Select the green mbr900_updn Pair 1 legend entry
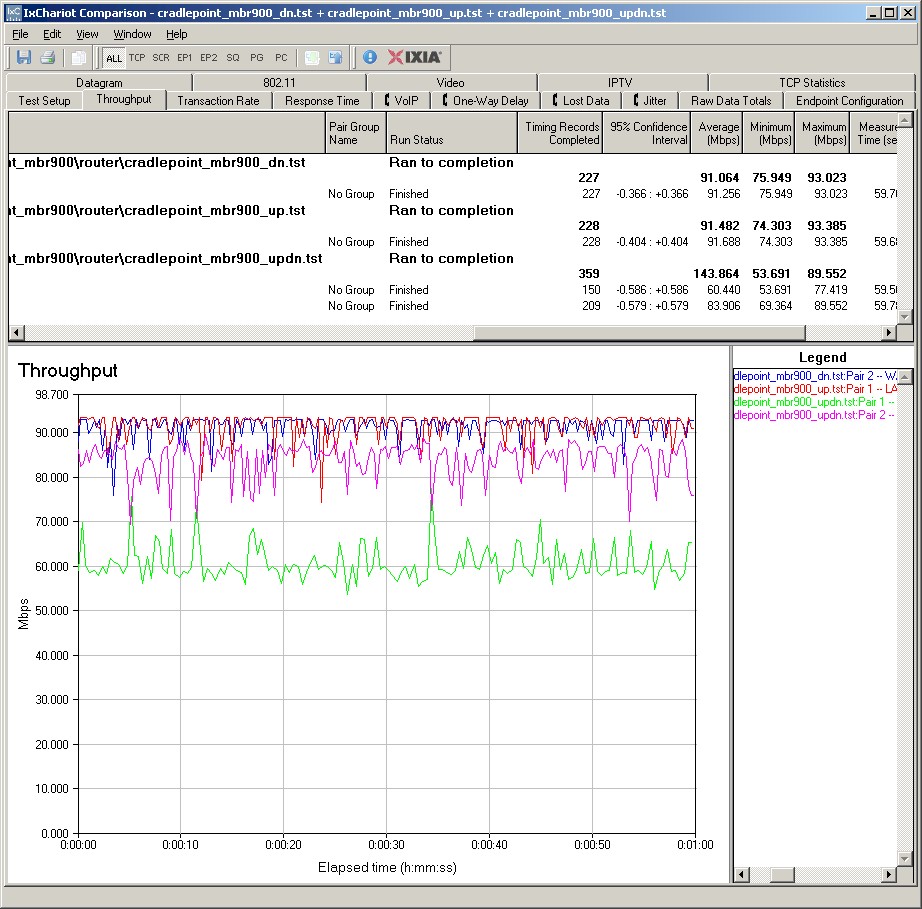The width and height of the screenshot is (922, 909). tap(815, 402)
